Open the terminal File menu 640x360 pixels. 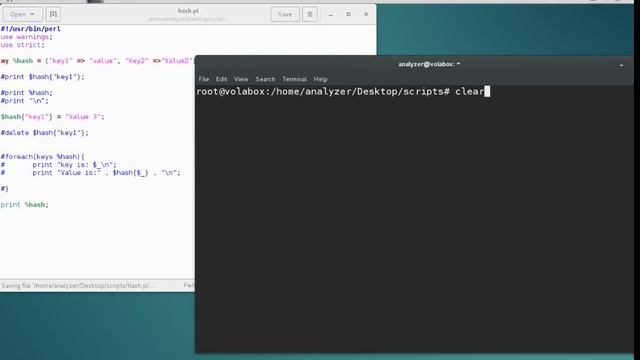click(204, 79)
